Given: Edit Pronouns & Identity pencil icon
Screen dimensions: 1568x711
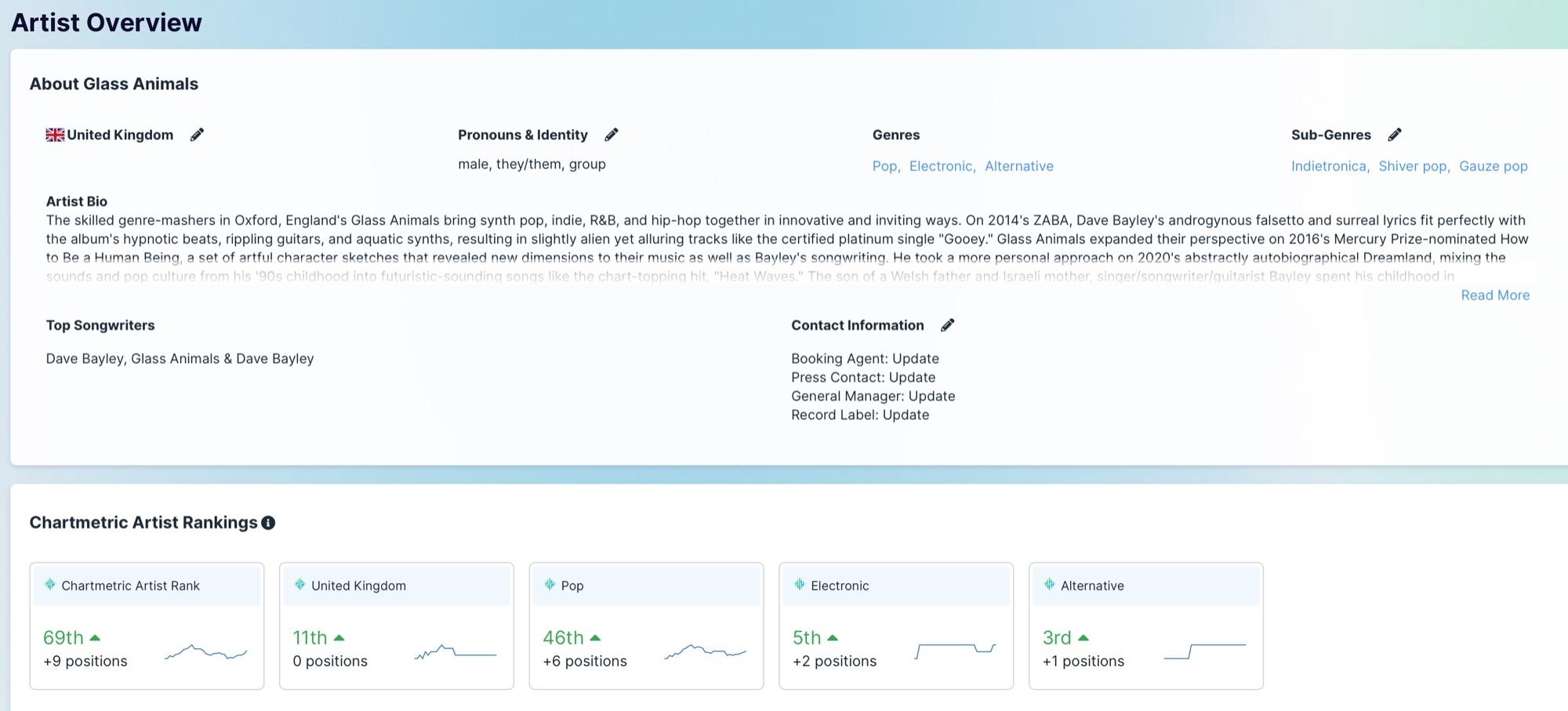Looking at the screenshot, I should tap(612, 135).
